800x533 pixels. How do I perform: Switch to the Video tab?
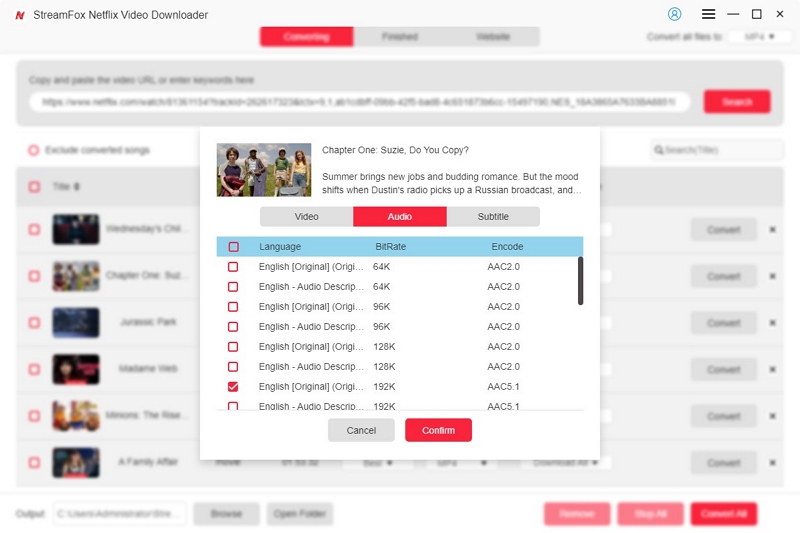[x=306, y=216]
